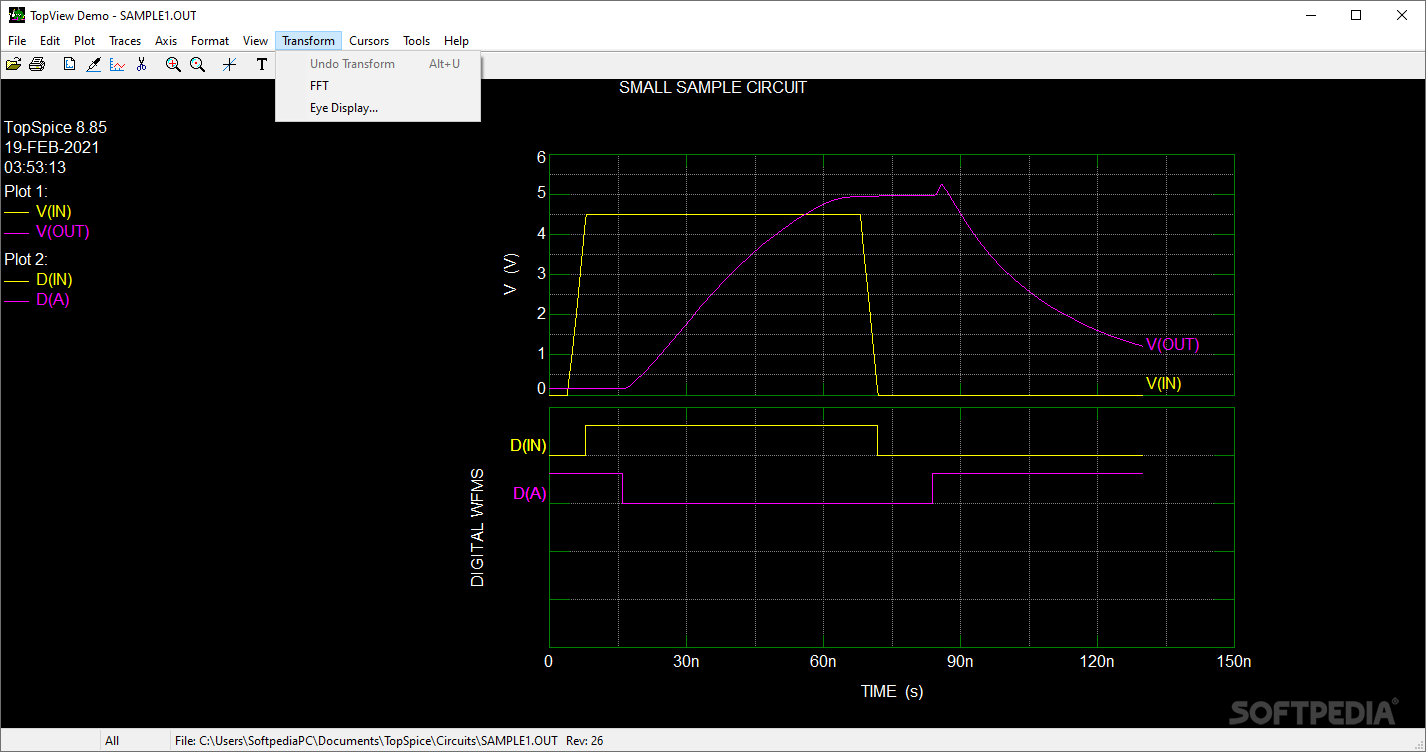Click the All status bar entry
This screenshot has width=1426, height=752.
(x=112, y=741)
